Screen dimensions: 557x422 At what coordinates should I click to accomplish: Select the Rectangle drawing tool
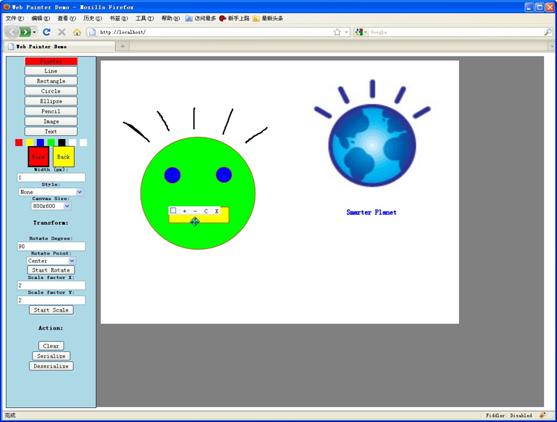[51, 81]
